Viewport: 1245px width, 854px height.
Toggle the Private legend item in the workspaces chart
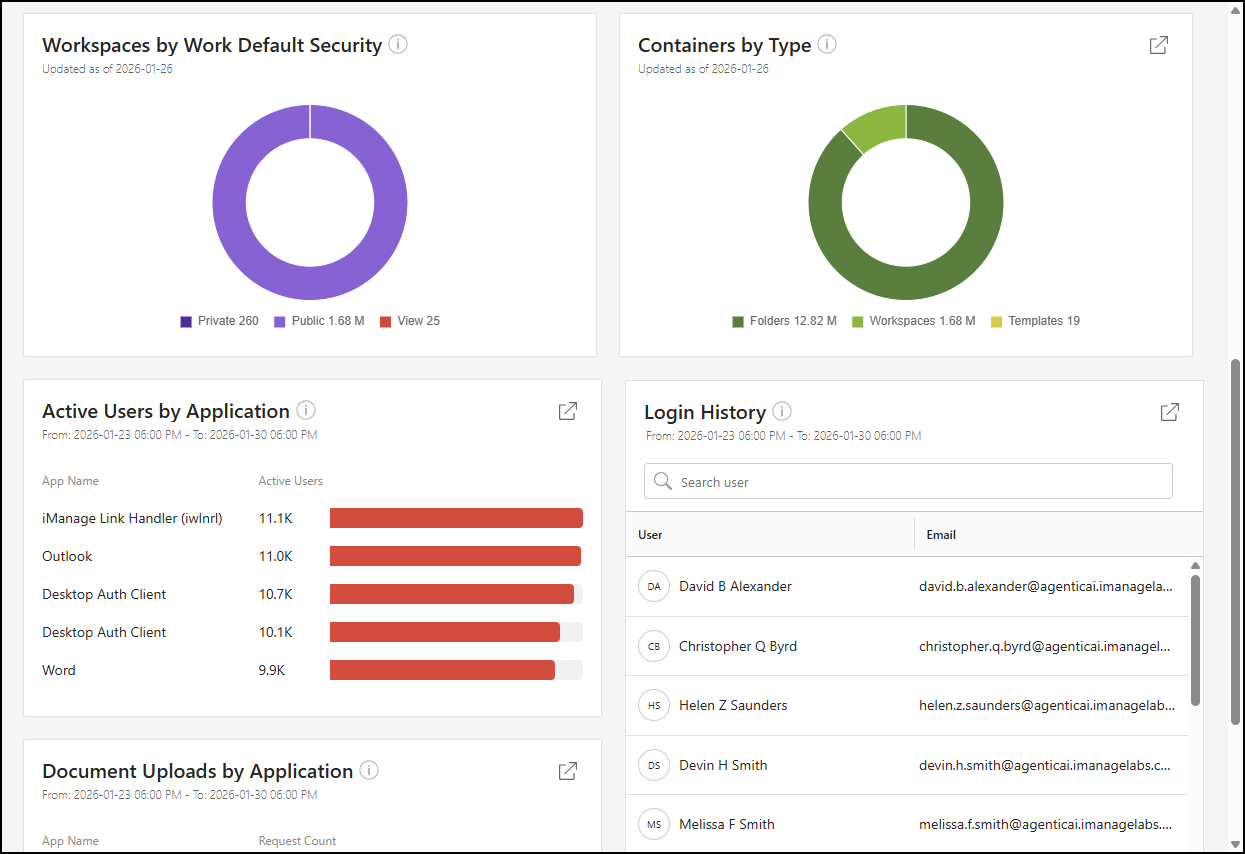[219, 321]
